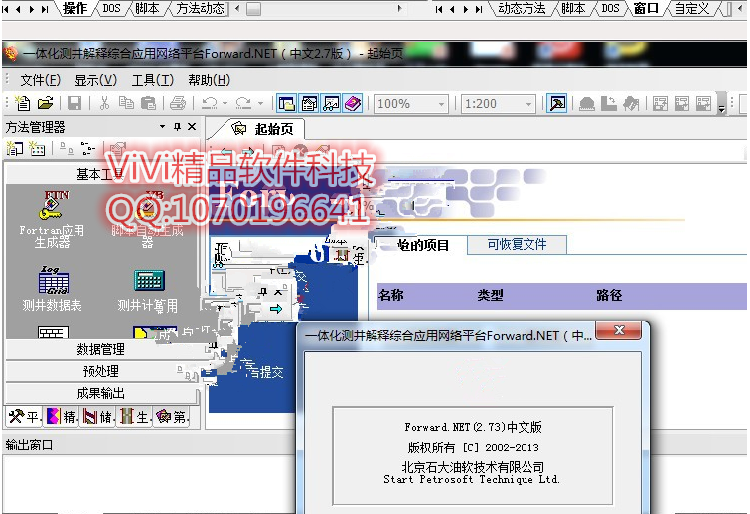This screenshot has height=514, width=750.
Task: Open the 显示(V) menu
Action: point(95,80)
